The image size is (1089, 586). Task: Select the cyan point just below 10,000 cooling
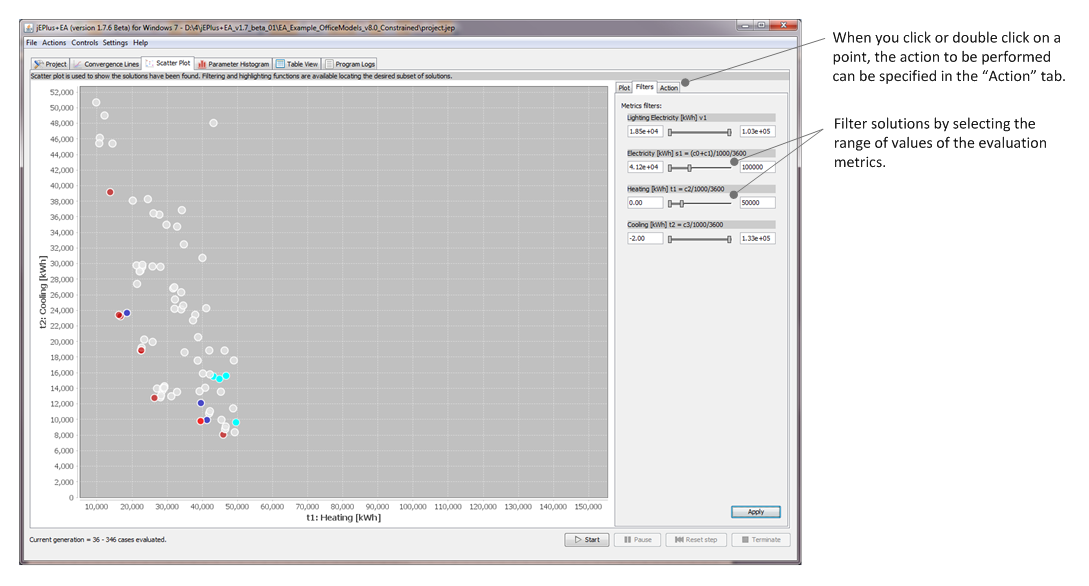coord(236,422)
